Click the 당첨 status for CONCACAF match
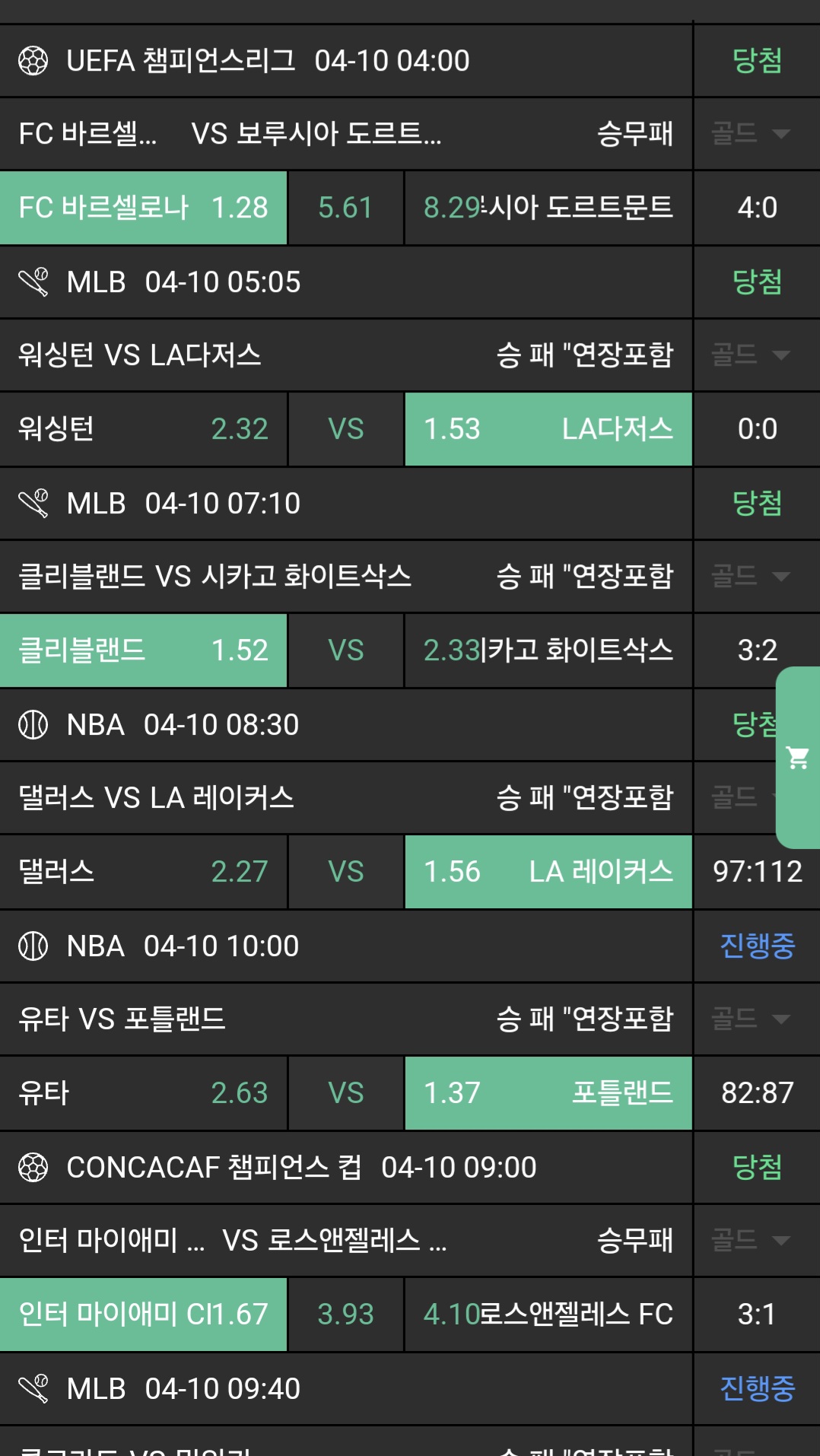 [x=757, y=1168]
